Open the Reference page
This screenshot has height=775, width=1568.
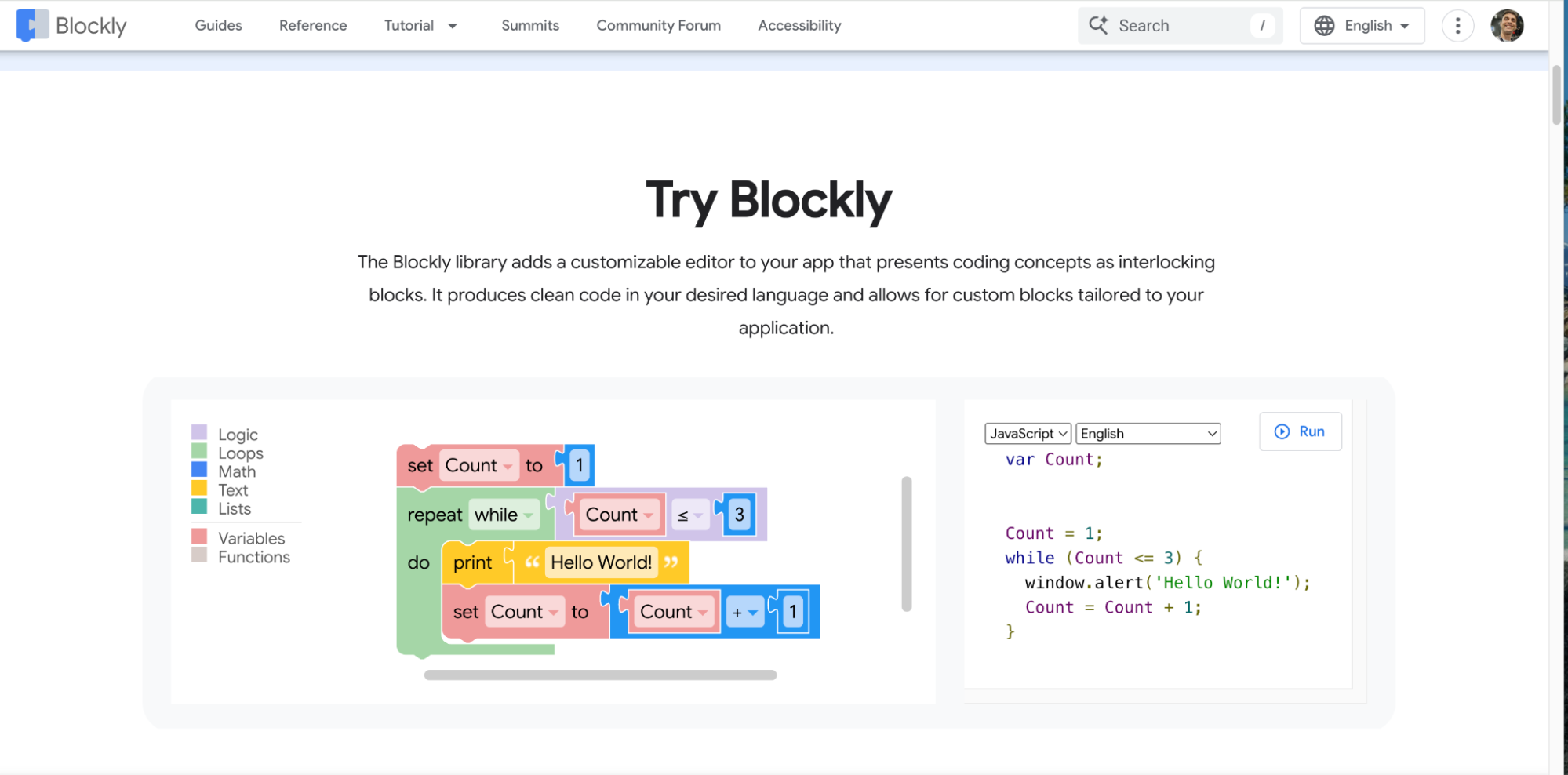coord(313,25)
